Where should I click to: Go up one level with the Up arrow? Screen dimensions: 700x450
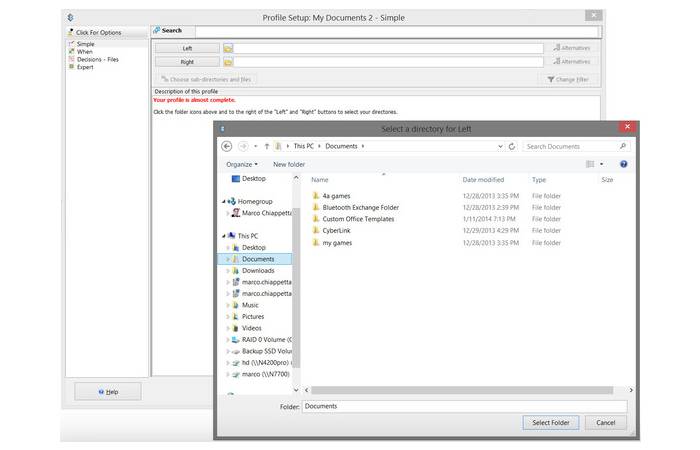tap(265, 146)
